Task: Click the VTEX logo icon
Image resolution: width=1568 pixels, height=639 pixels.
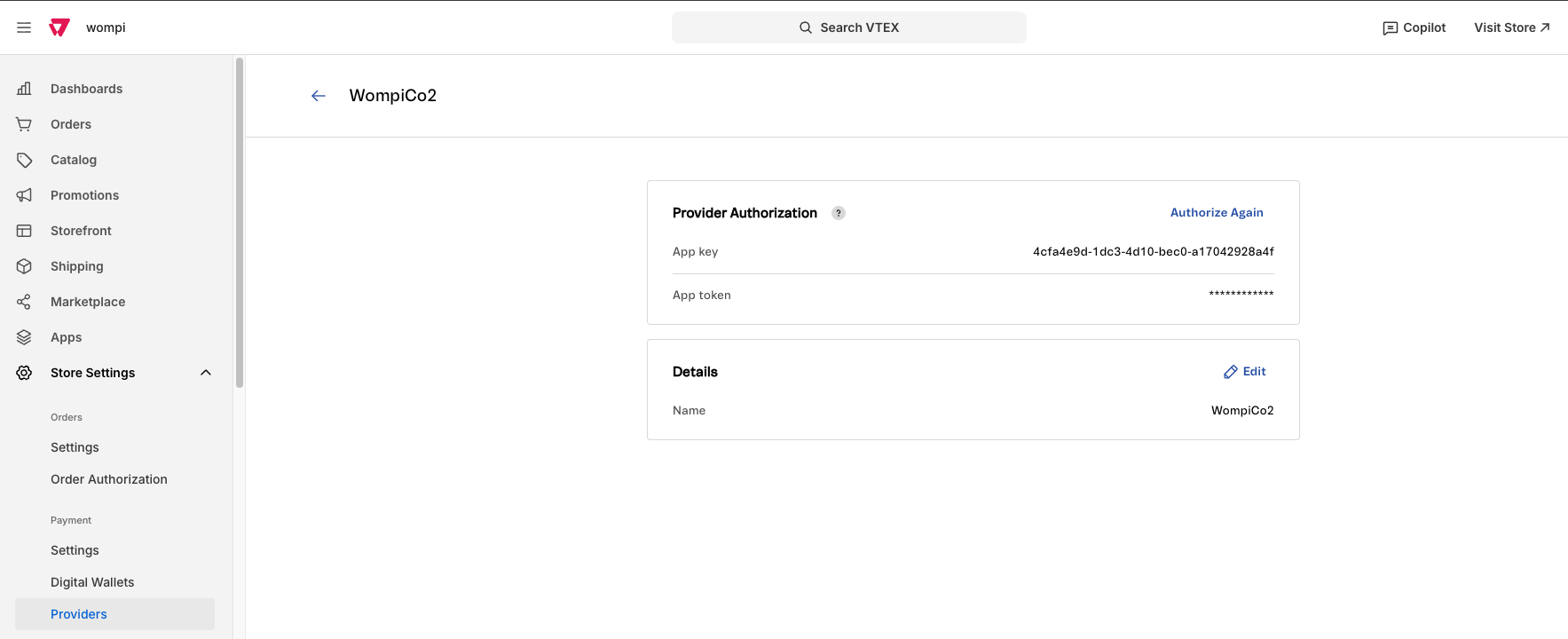Action: [x=59, y=28]
